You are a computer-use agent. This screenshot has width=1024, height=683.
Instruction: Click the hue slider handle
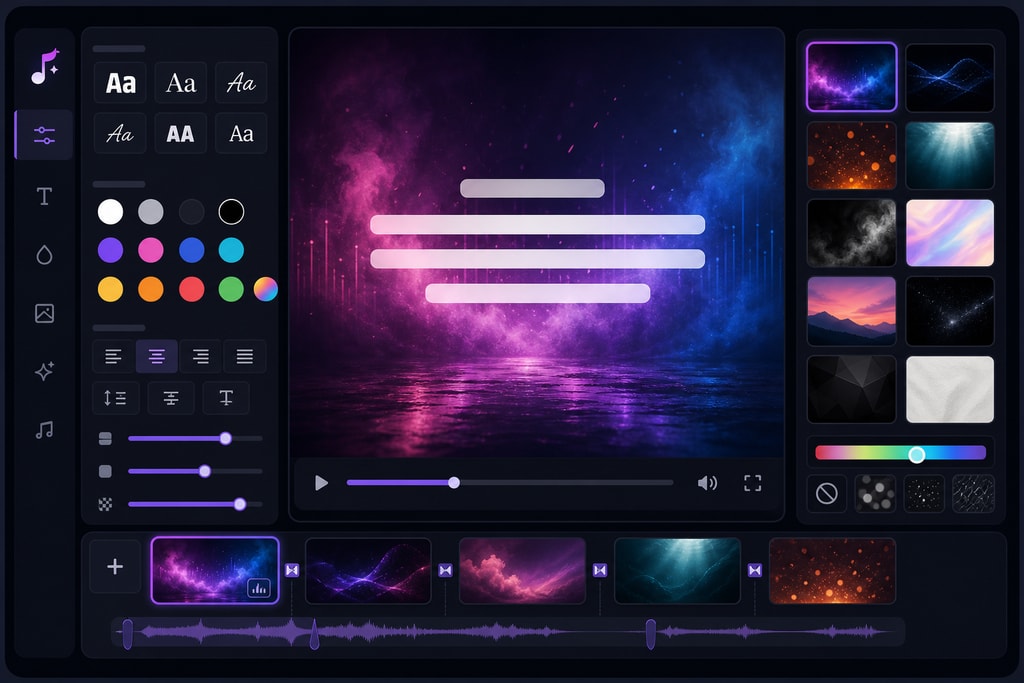click(917, 454)
